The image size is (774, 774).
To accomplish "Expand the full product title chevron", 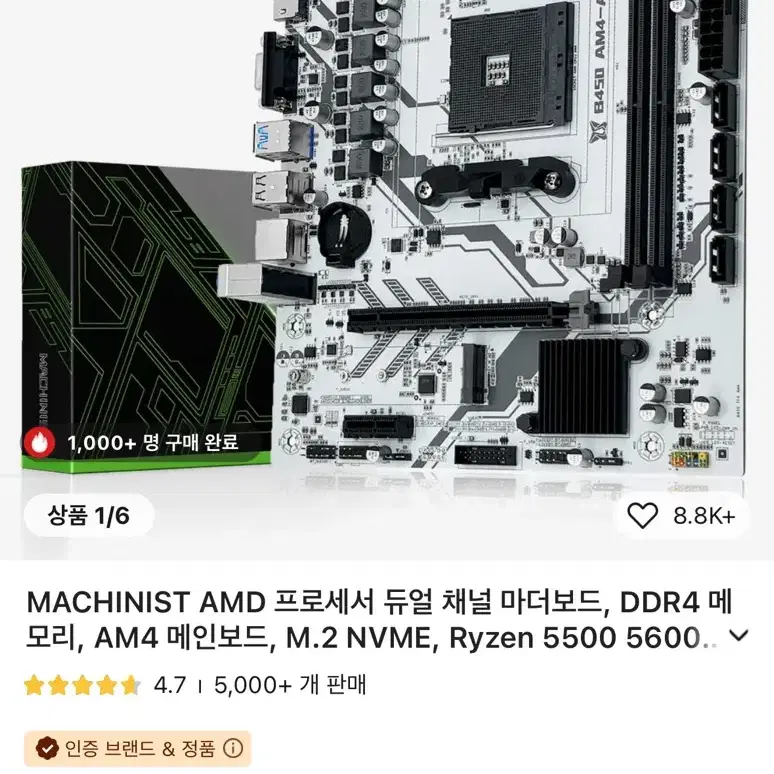I will click(x=738, y=635).
